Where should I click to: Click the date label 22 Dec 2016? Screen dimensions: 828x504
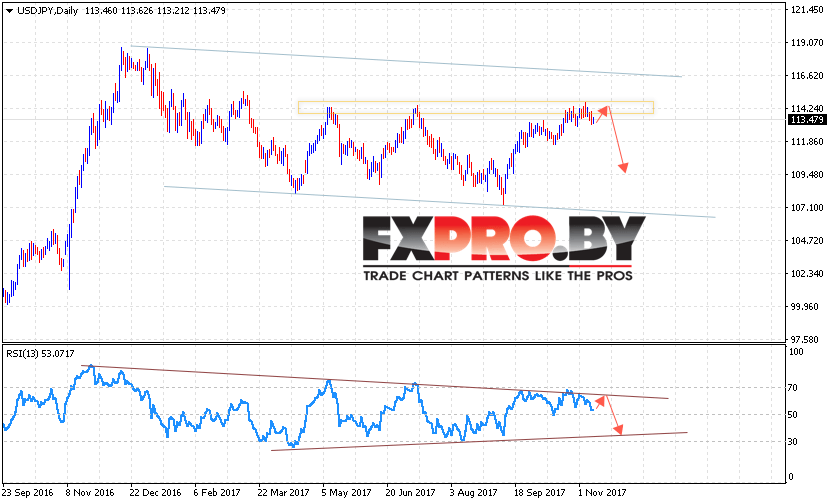tap(155, 492)
